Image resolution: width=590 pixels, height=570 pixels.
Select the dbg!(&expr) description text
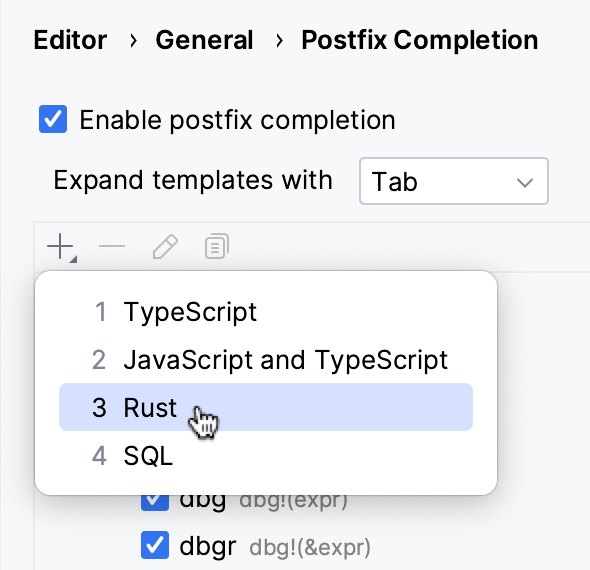(x=310, y=547)
